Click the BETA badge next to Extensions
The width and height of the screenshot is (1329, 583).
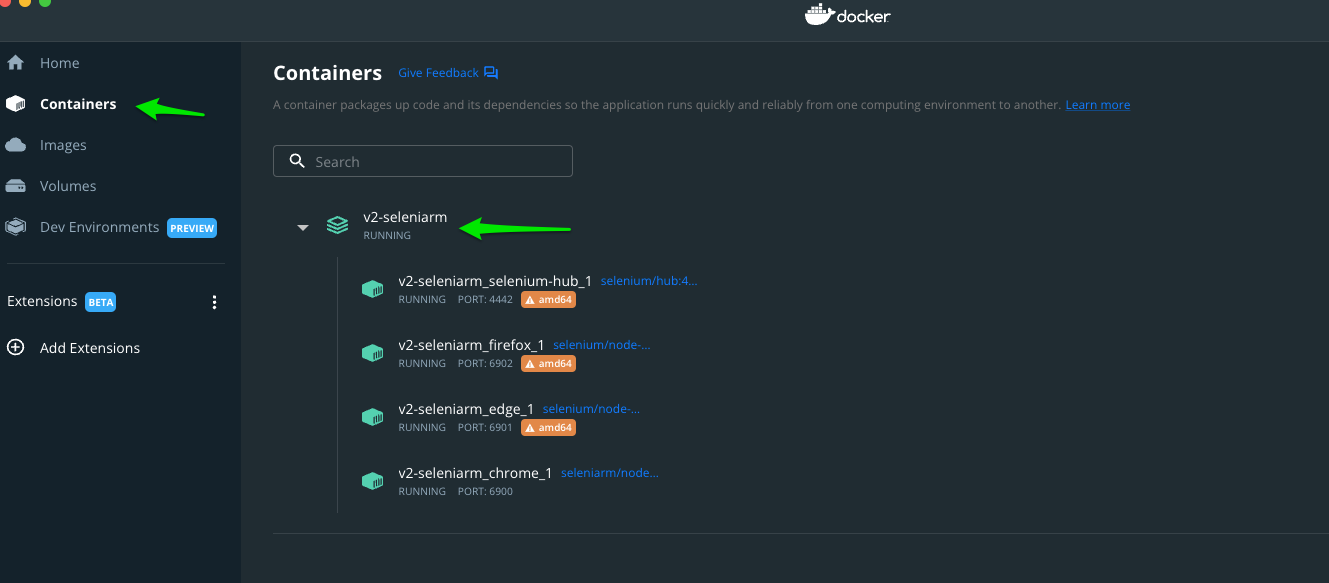[100, 302]
